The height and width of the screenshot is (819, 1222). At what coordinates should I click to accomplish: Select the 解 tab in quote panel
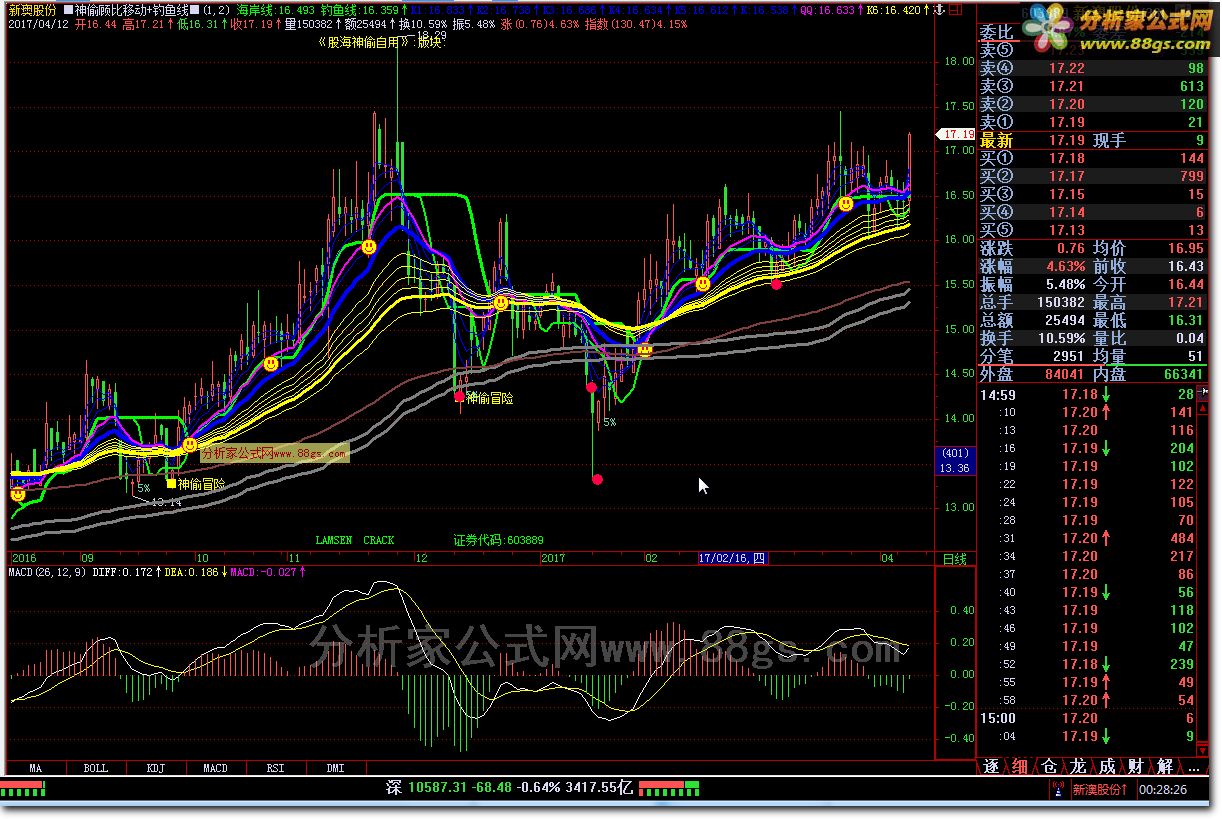pyautogui.click(x=1165, y=767)
